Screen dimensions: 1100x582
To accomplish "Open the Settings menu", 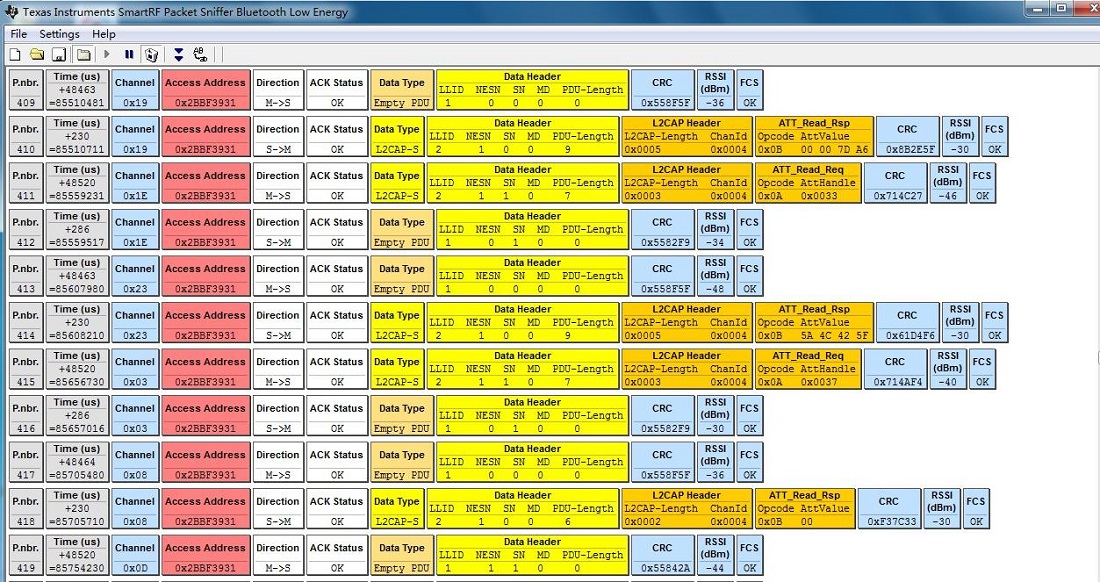I will pyautogui.click(x=59, y=34).
